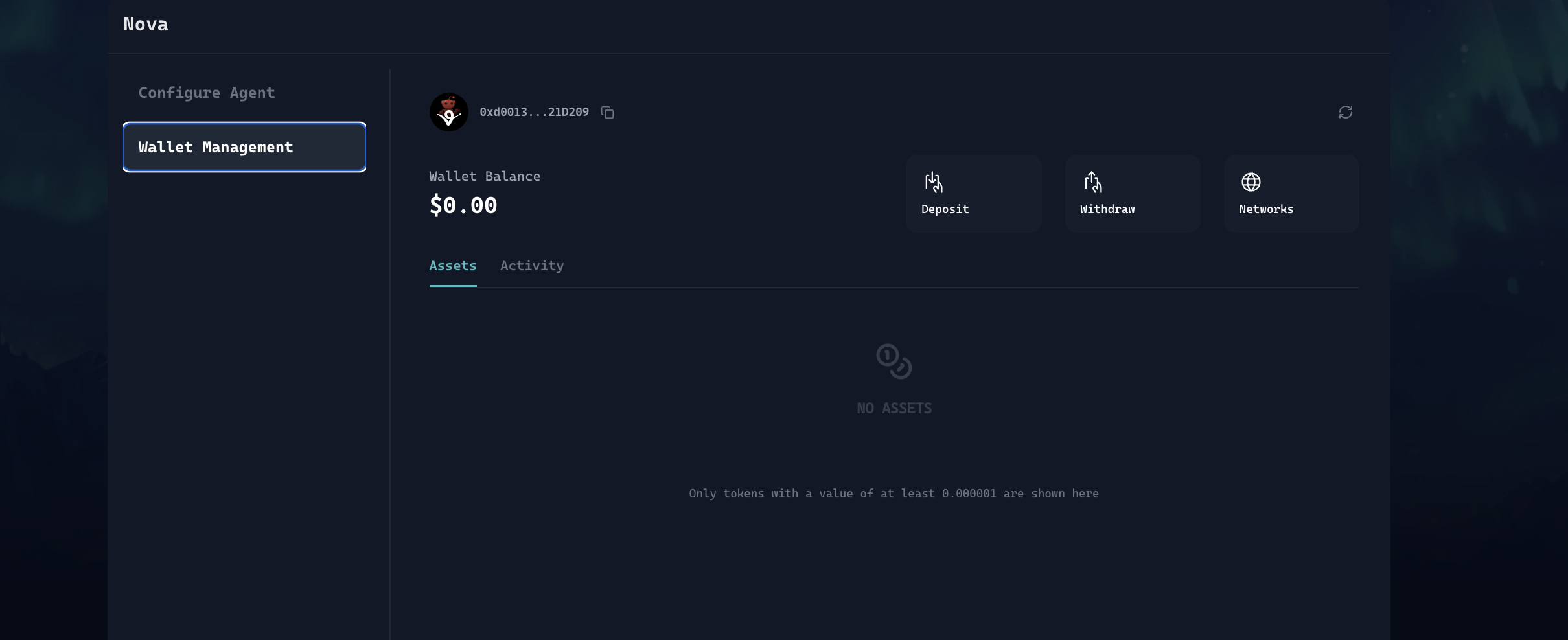Image resolution: width=1568 pixels, height=640 pixels.
Task: Click the NO ASSETS text
Action: coord(894,408)
